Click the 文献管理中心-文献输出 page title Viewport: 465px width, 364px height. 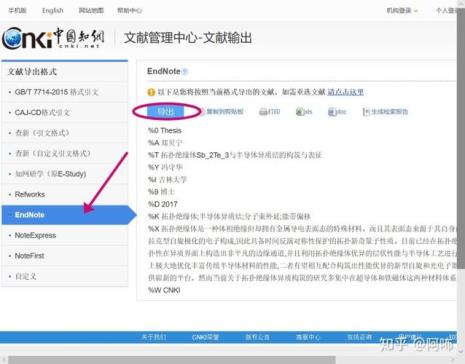point(188,38)
